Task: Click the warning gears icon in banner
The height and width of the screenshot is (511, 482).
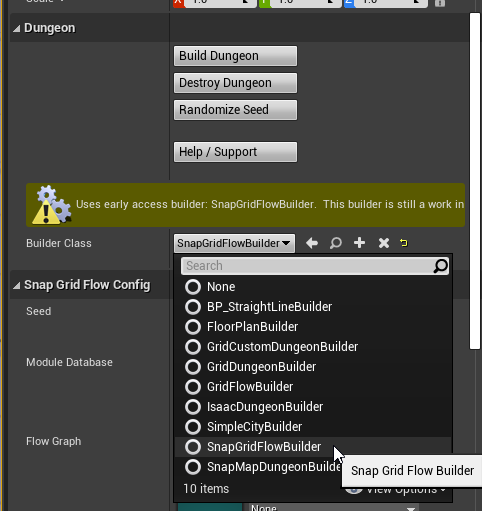Action: click(51, 205)
